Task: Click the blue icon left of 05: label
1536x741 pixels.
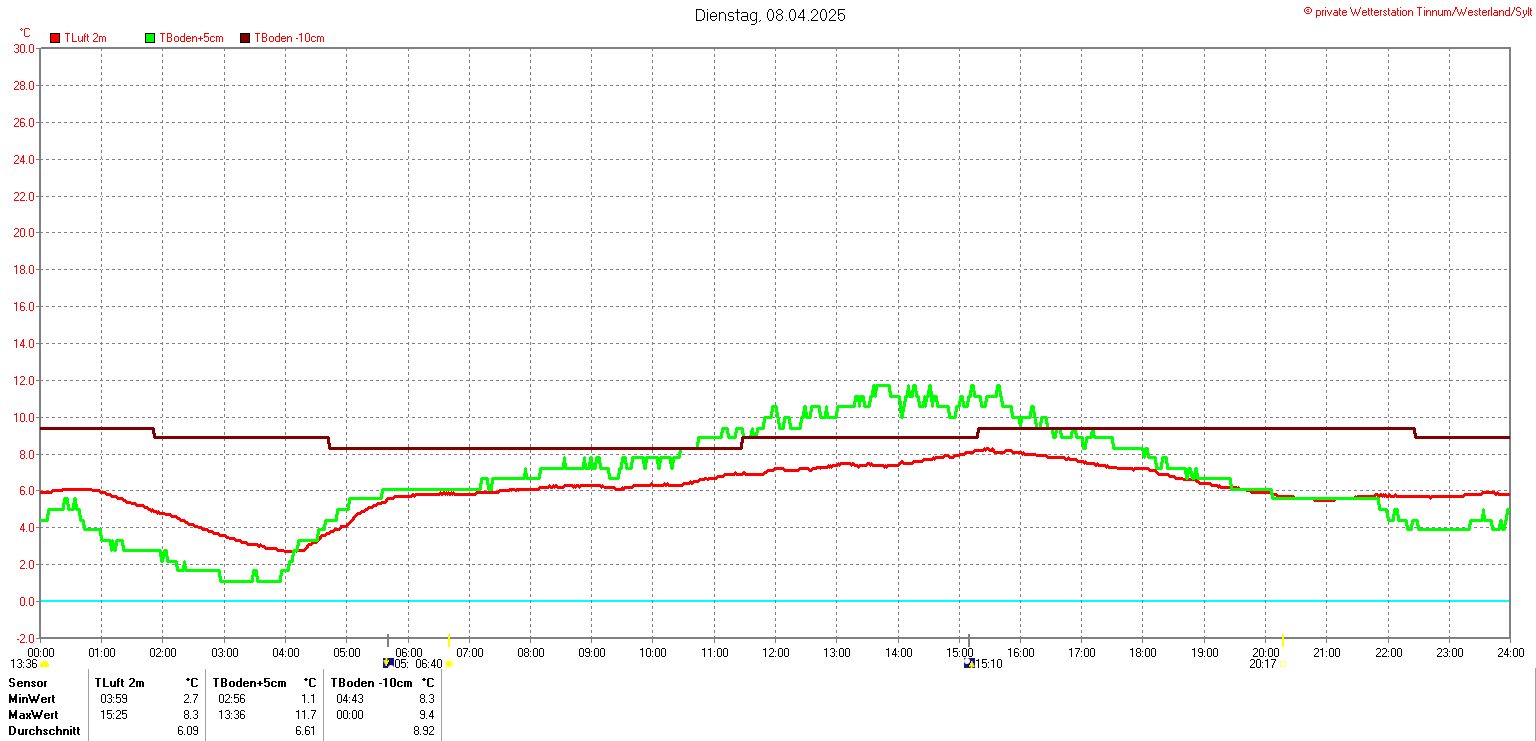Action: tap(388, 663)
